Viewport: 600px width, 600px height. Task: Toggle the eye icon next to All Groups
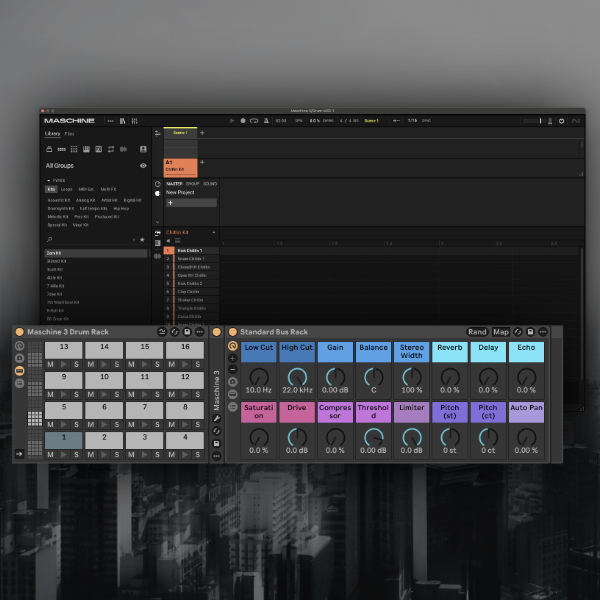(x=143, y=166)
